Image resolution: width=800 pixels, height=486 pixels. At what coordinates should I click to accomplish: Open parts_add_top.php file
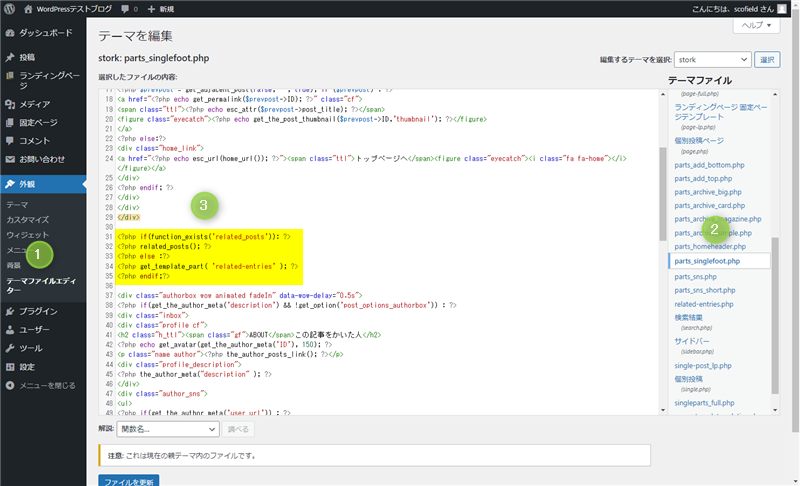point(703,178)
